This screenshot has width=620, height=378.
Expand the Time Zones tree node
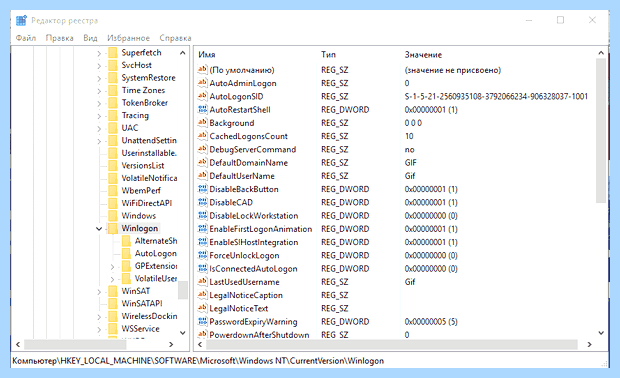[x=99, y=91]
